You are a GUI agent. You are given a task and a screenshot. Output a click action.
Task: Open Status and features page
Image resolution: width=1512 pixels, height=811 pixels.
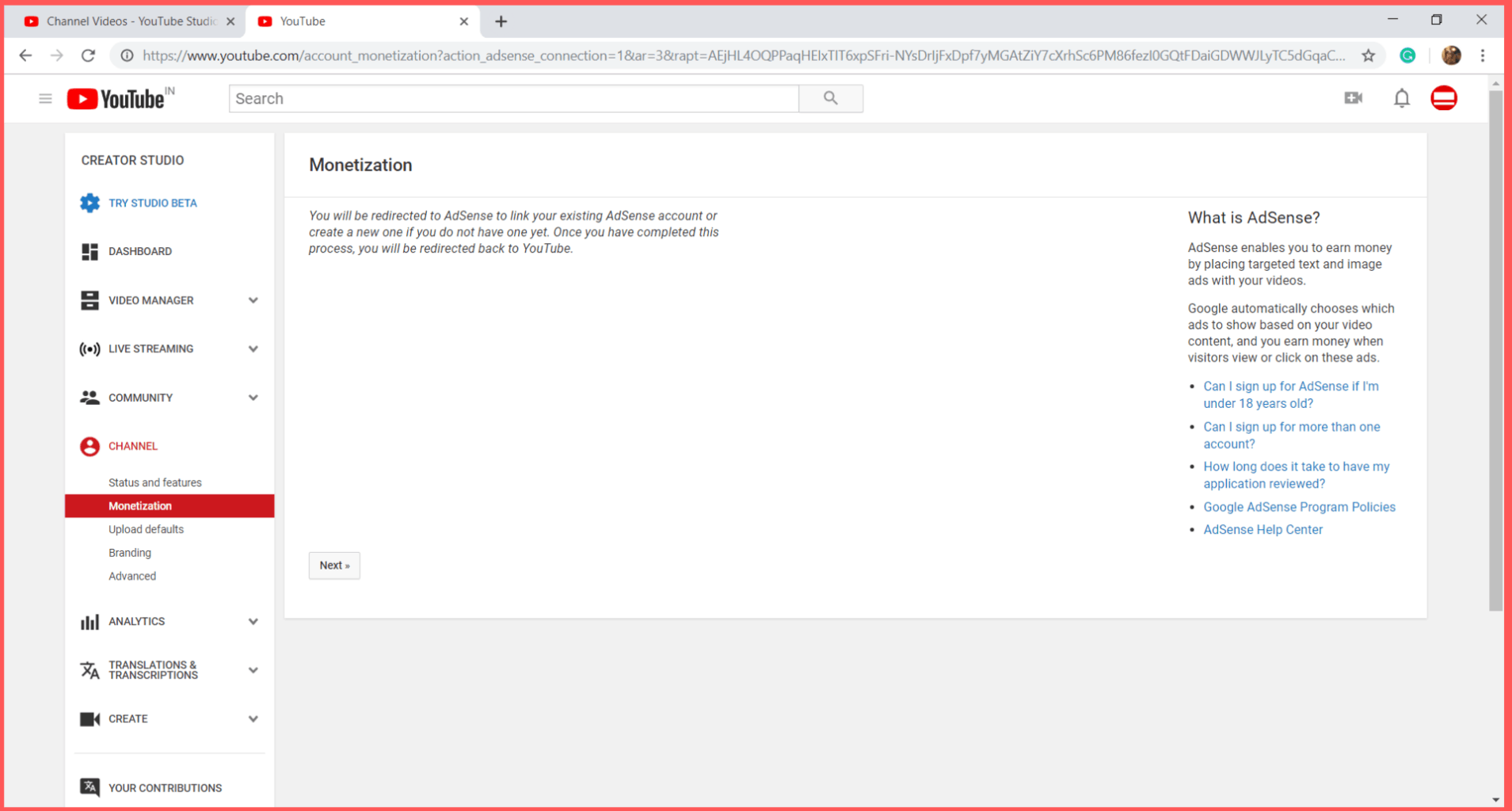click(x=155, y=482)
